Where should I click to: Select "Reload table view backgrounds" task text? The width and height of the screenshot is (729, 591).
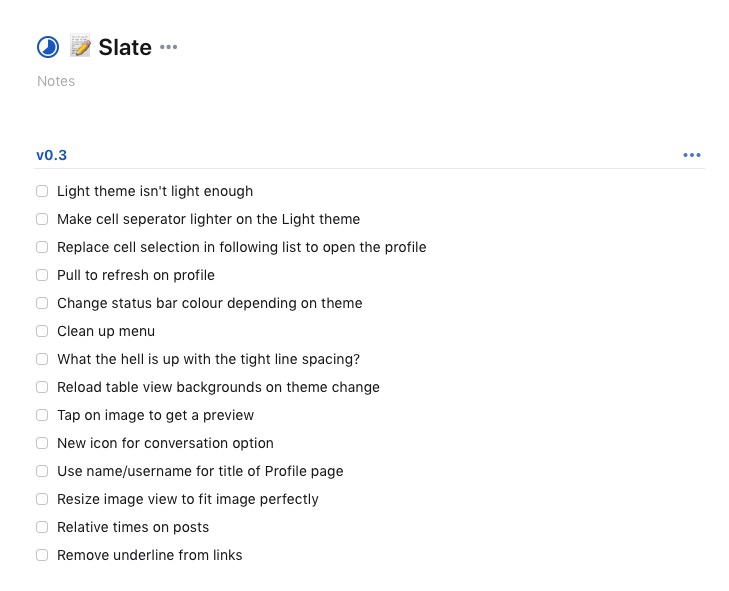pos(218,387)
